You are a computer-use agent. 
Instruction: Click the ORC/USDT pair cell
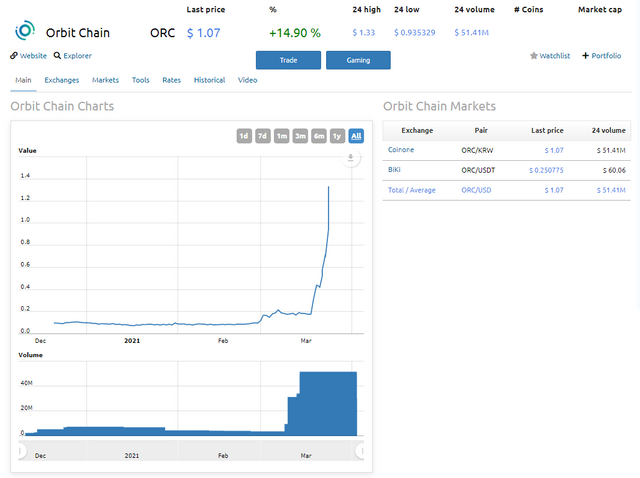(478, 170)
